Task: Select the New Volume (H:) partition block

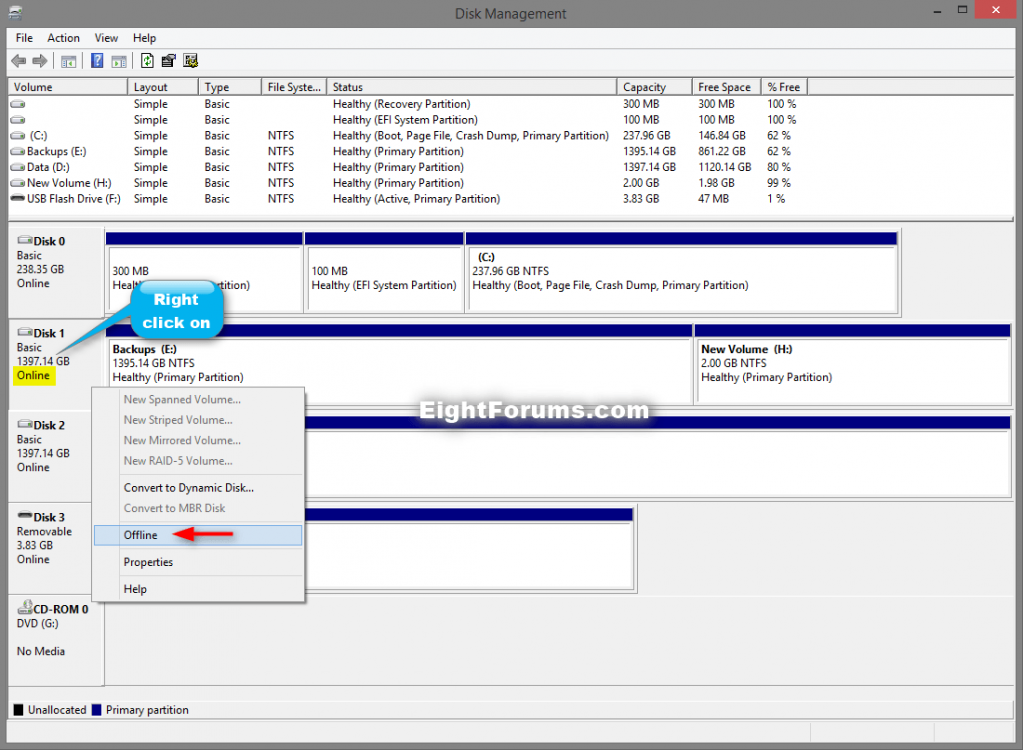Action: [852, 363]
